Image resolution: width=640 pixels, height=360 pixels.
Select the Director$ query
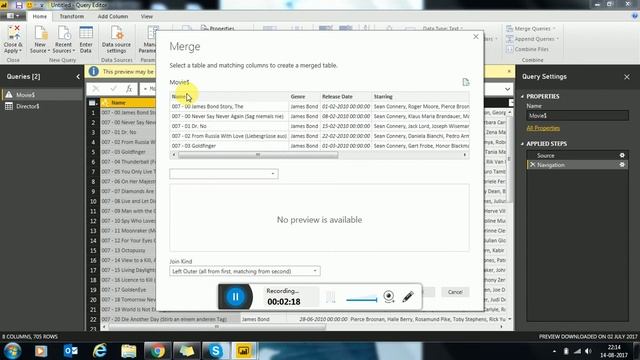pyautogui.click(x=42, y=106)
